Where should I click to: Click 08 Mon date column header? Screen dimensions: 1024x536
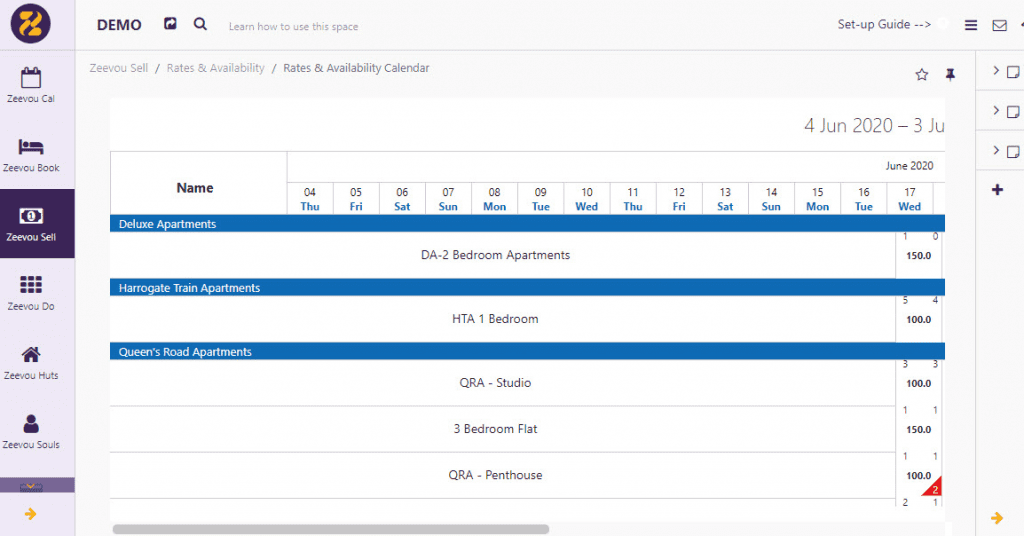[494, 199]
